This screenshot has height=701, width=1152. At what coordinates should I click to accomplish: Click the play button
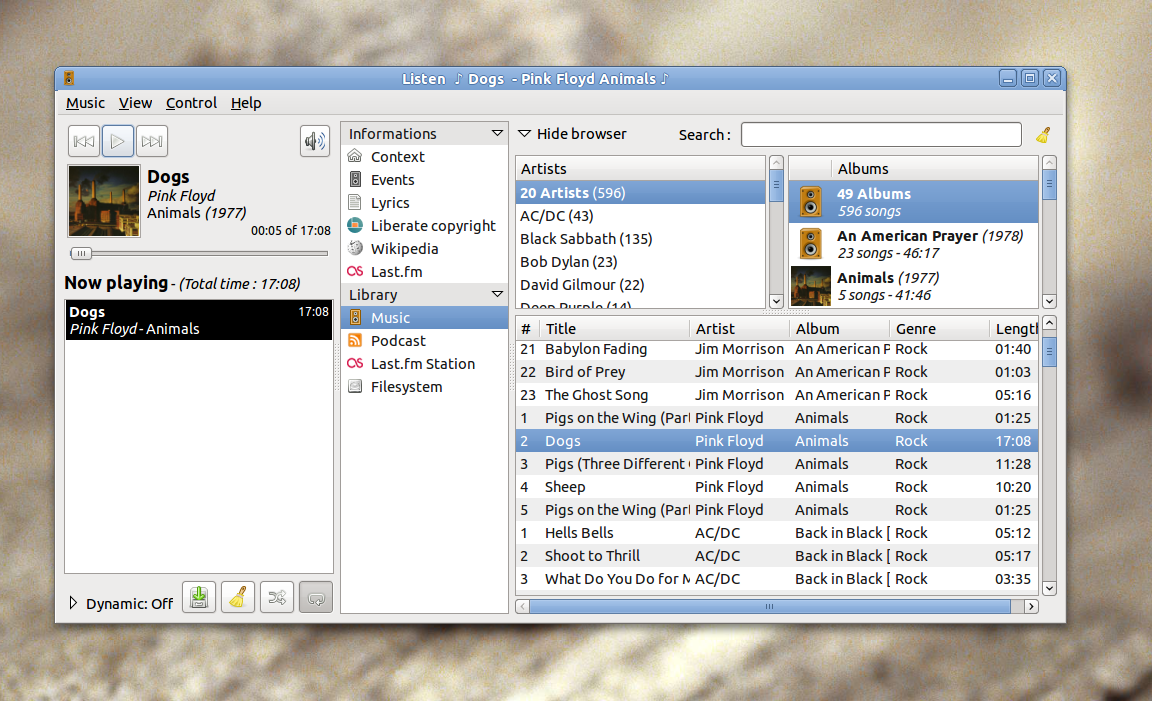pos(118,141)
